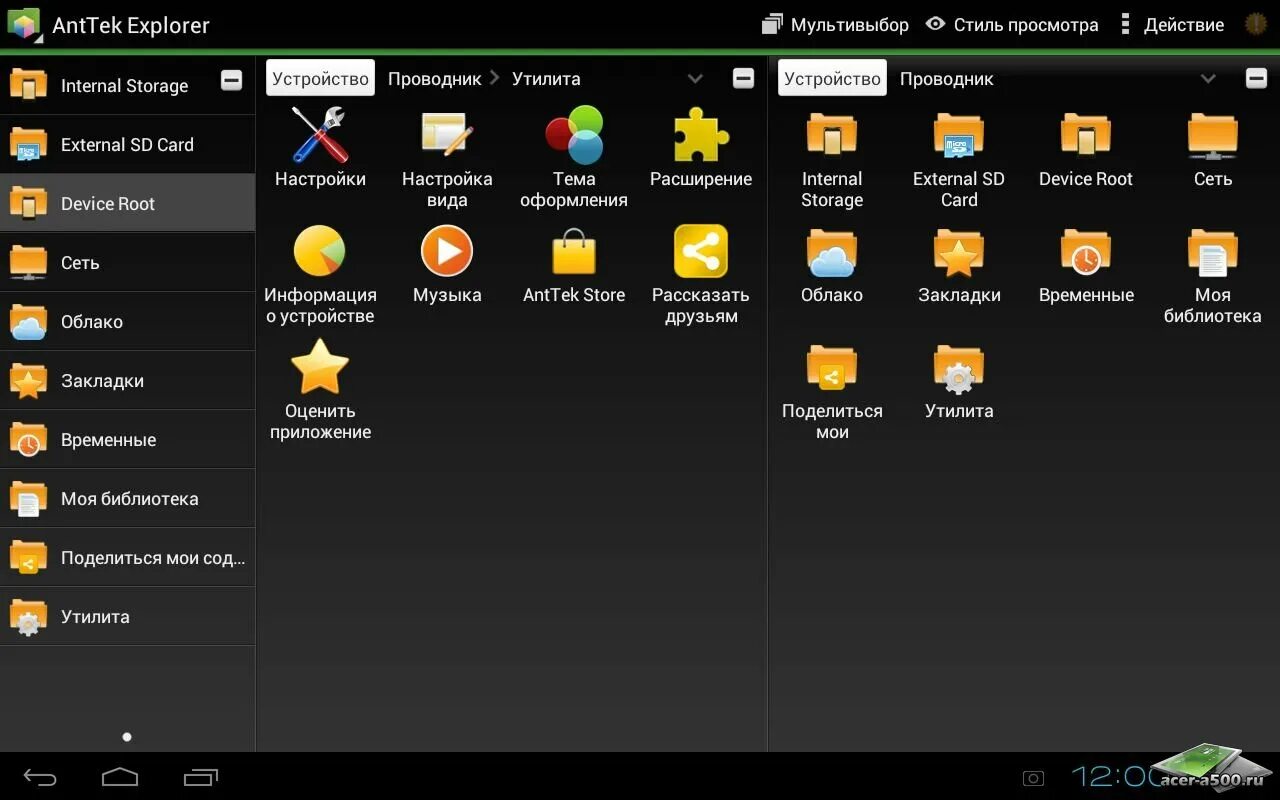Tap the Android recent apps button
The width and height of the screenshot is (1280, 800).
[x=200, y=777]
